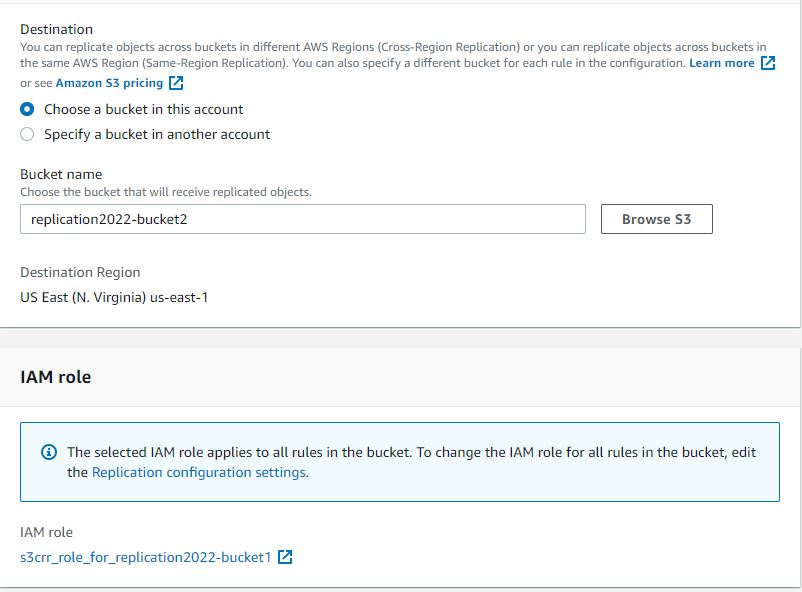
Task: Click inside the Bucket name input field
Action: [300, 219]
